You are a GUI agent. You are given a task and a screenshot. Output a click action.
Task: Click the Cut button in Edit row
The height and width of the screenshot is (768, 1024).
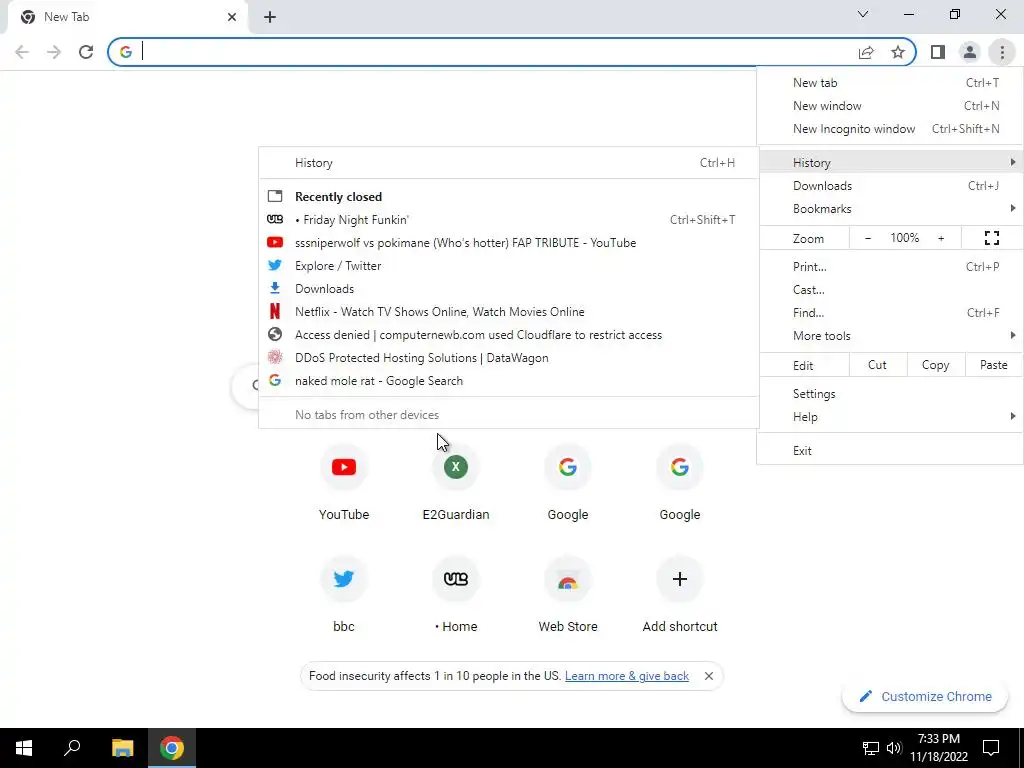tap(877, 365)
